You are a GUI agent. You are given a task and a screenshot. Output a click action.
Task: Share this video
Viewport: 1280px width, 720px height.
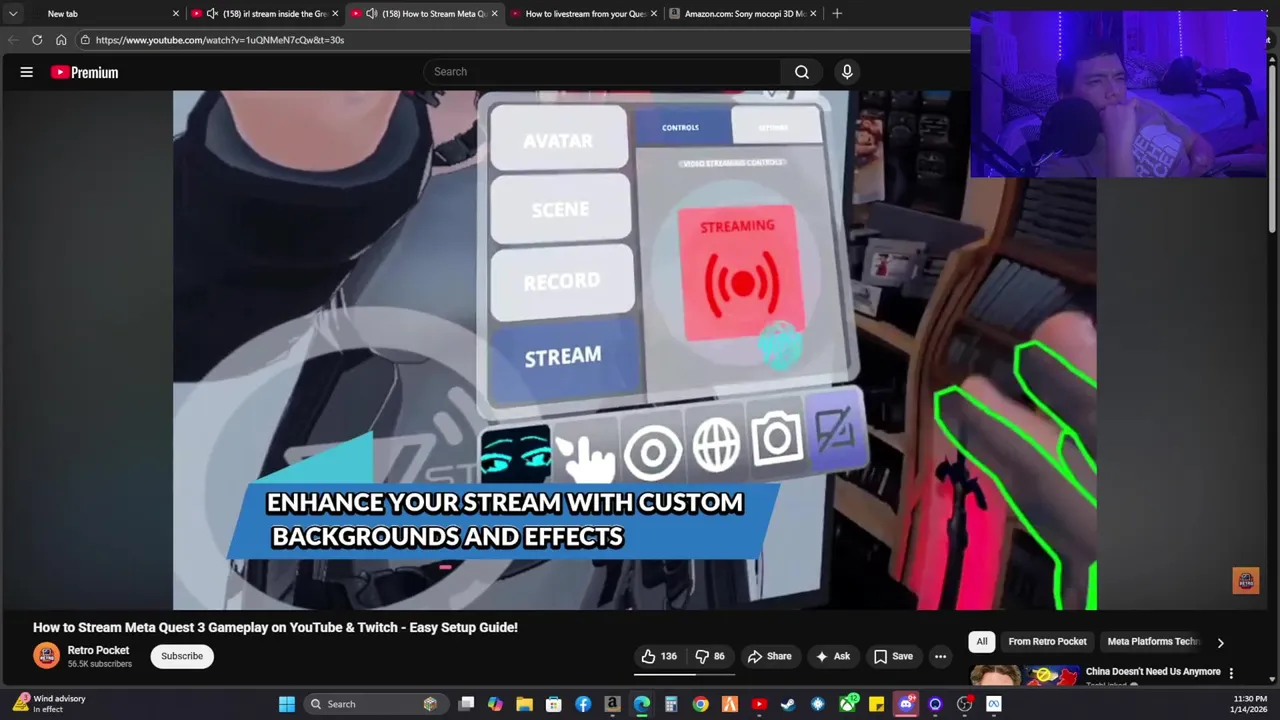(769, 656)
